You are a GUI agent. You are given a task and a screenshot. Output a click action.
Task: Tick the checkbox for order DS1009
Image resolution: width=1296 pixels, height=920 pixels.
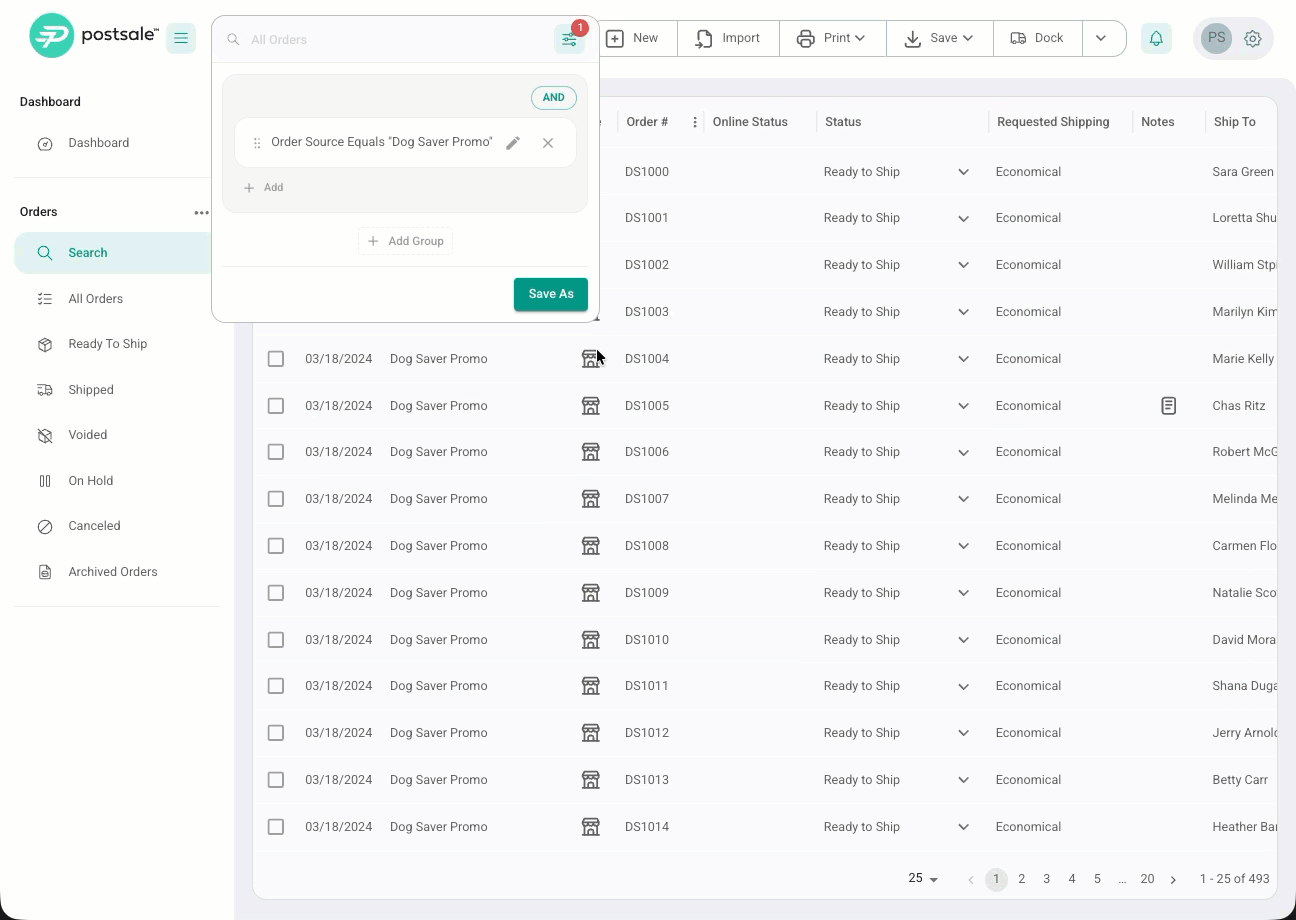coord(276,593)
